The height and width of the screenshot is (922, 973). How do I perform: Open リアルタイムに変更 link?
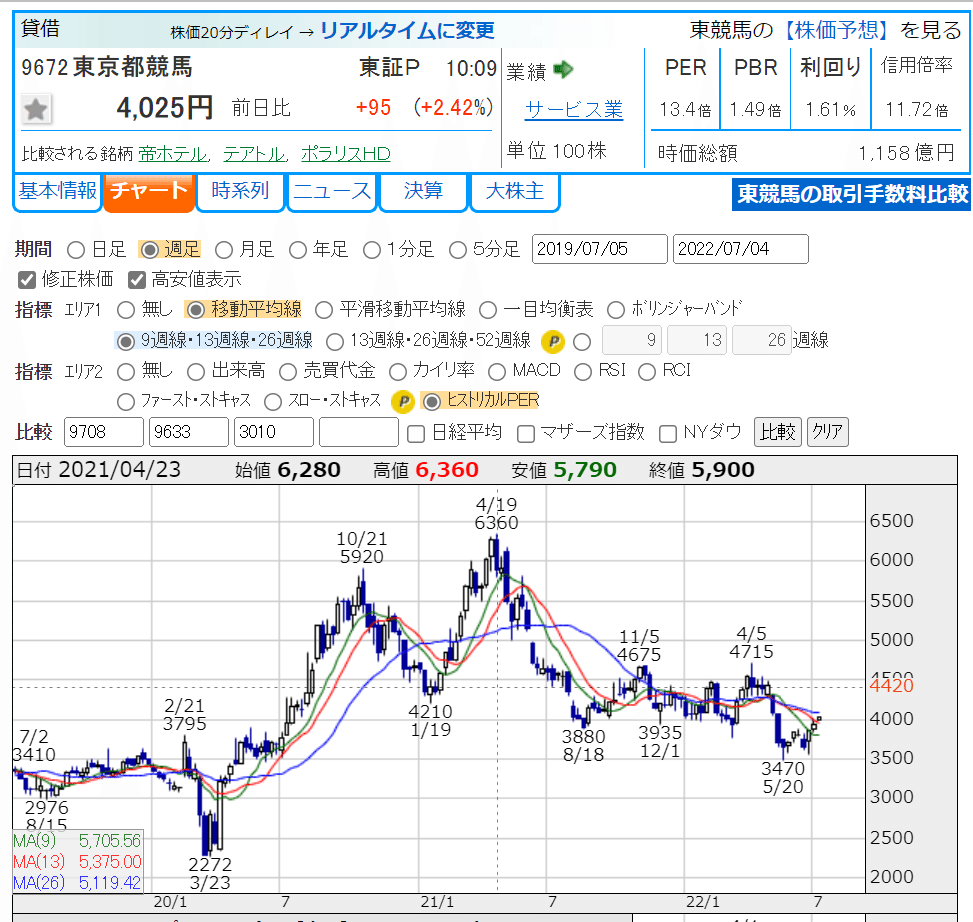pyautogui.click(x=407, y=30)
